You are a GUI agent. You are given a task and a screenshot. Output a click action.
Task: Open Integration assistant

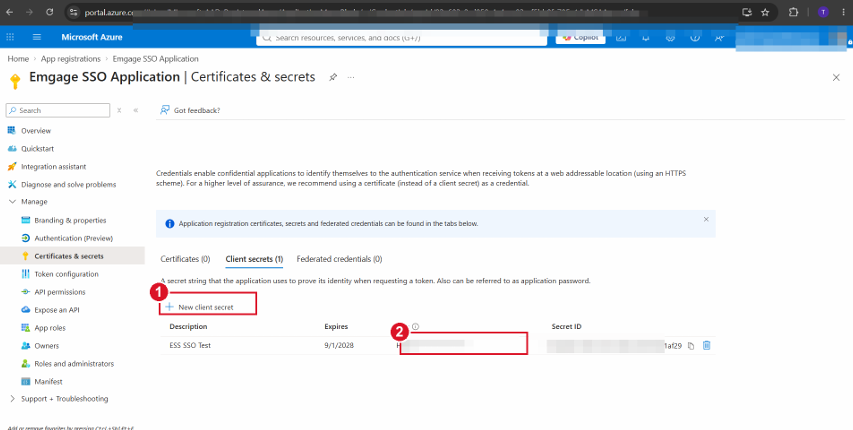coord(53,167)
